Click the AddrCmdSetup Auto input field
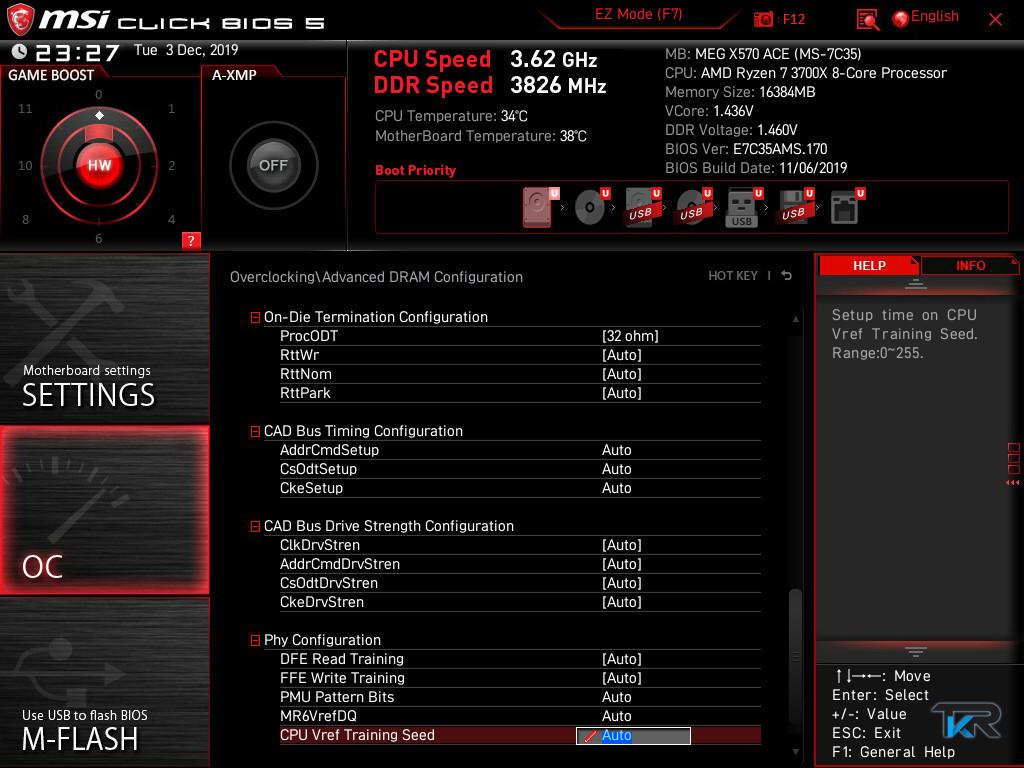 (x=616, y=451)
